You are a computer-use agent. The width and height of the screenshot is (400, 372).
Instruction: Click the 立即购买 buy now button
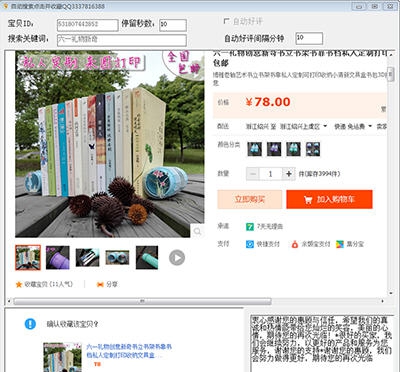250,199
